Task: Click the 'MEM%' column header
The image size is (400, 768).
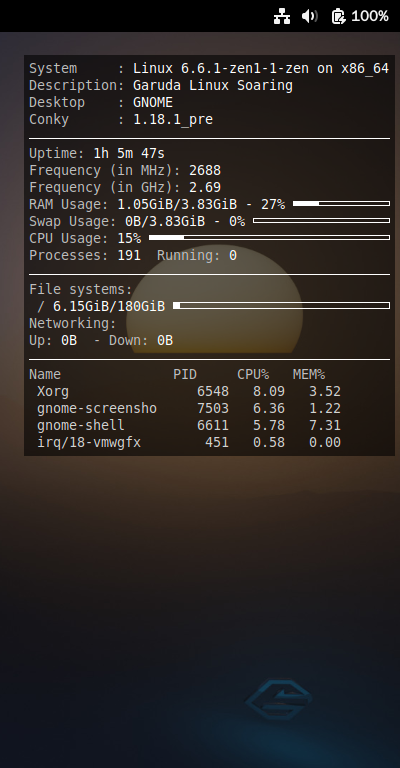Action: click(x=309, y=375)
